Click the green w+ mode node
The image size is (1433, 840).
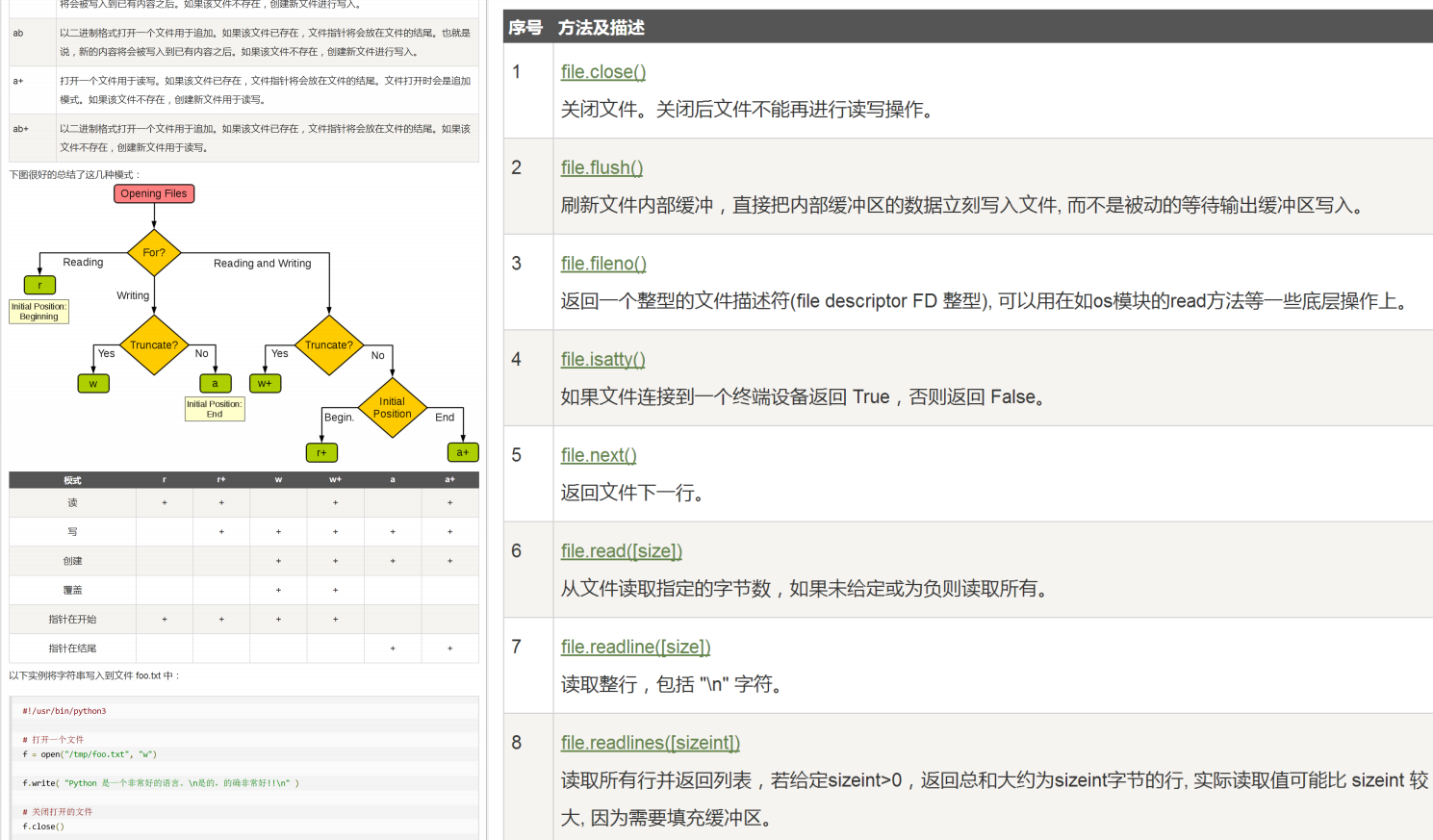[x=265, y=383]
